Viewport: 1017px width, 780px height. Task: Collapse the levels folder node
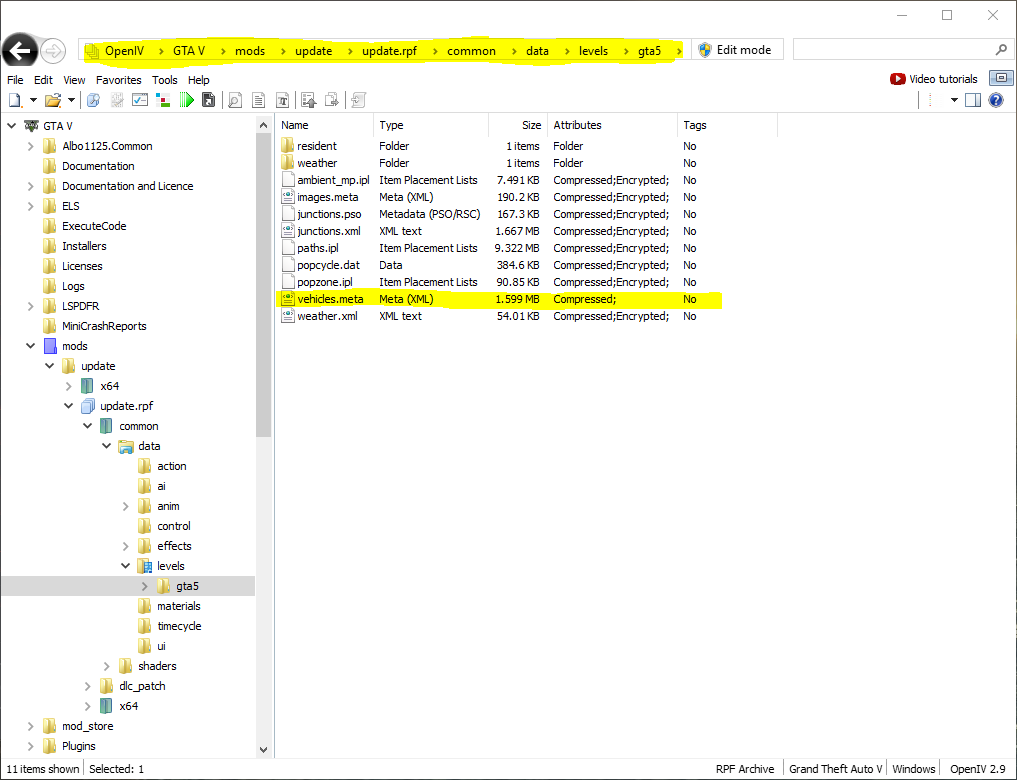pos(126,566)
